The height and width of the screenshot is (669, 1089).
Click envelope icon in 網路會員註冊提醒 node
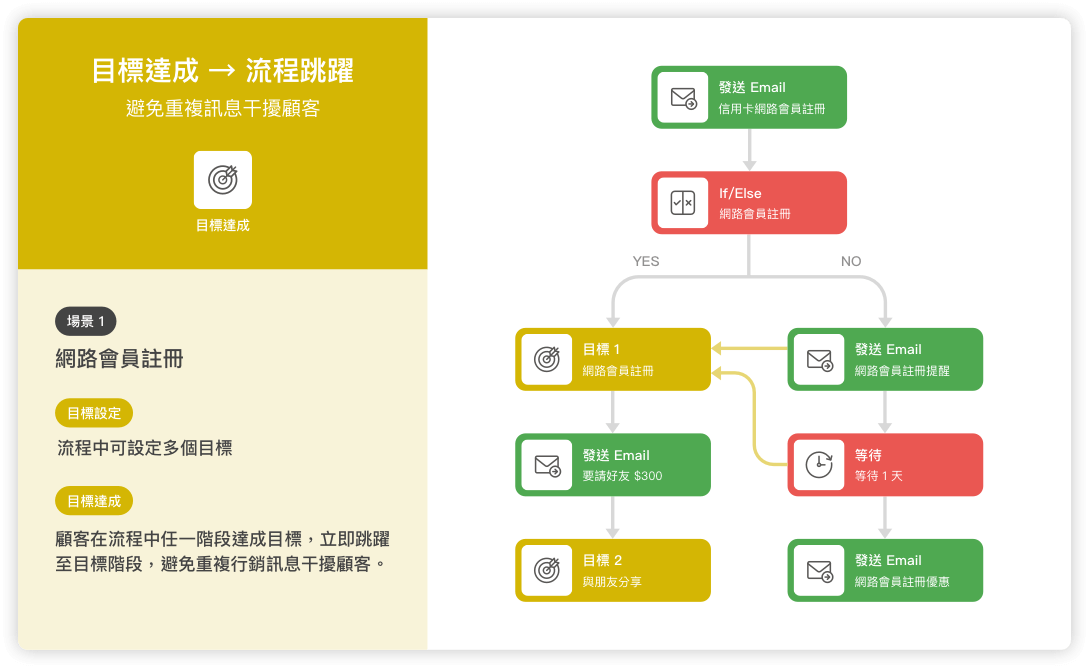819,360
